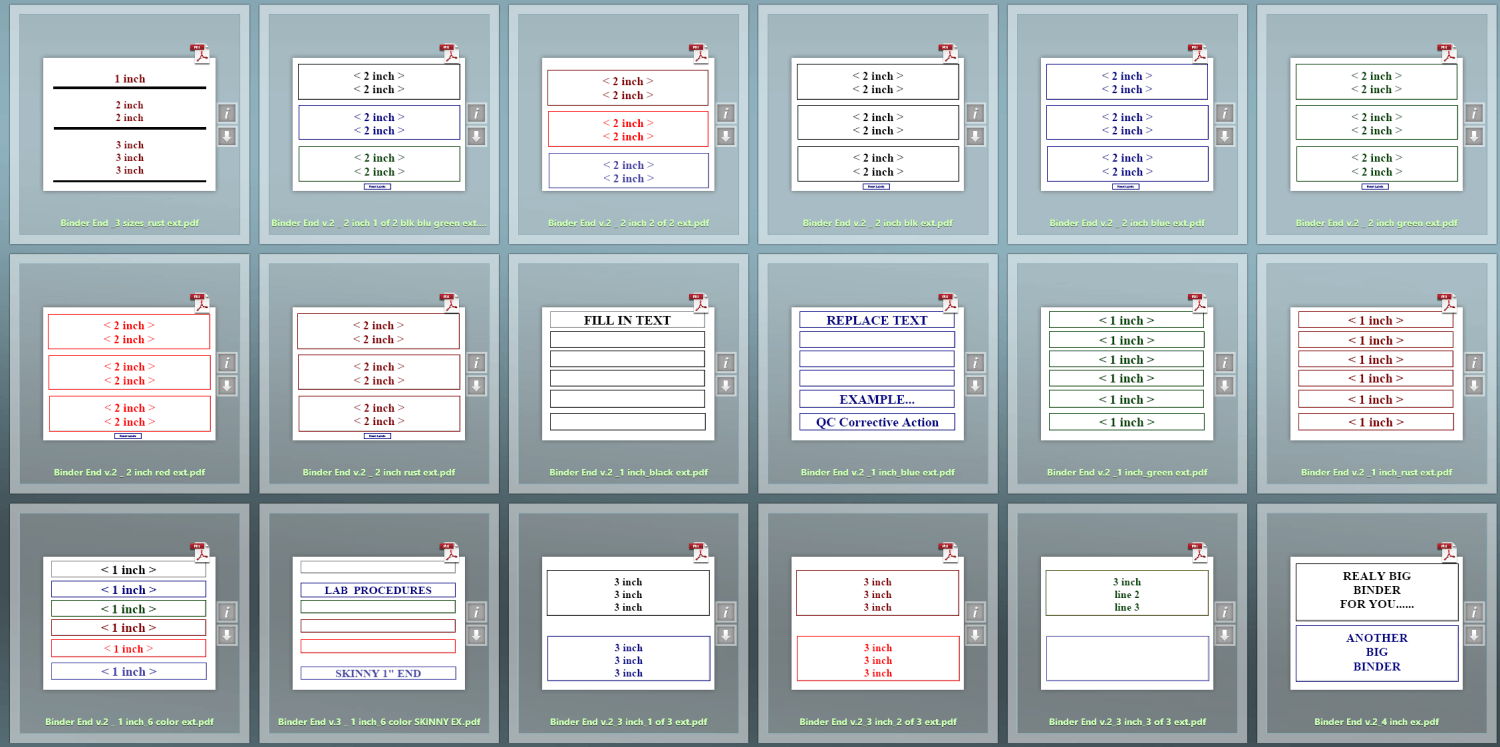Download 1 inch_6 color SKINNY PDF

tap(476, 635)
